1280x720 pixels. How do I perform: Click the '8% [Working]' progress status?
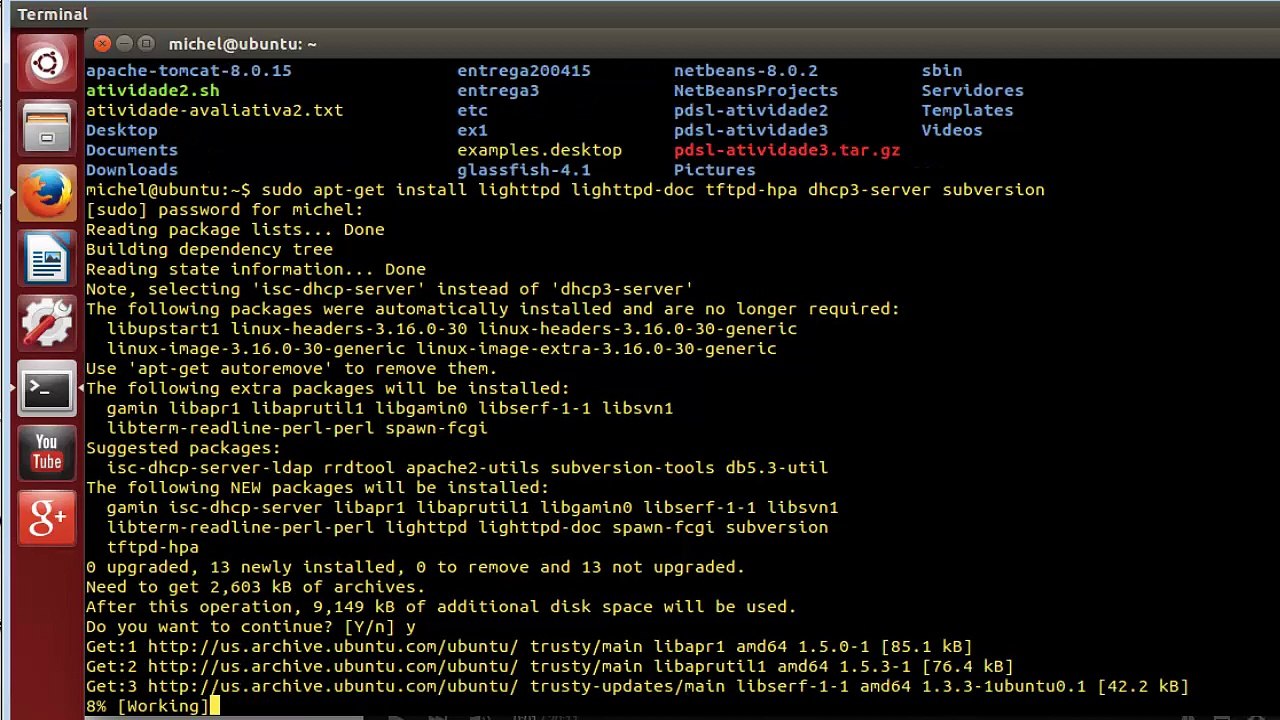(x=147, y=706)
